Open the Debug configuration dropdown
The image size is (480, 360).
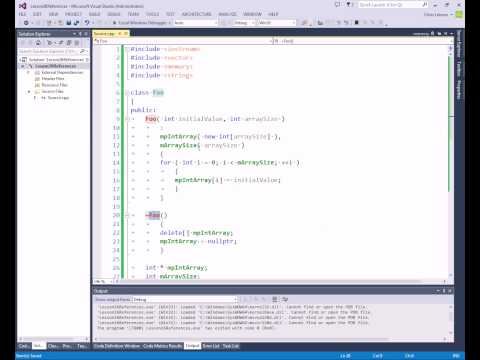[x=245, y=23]
